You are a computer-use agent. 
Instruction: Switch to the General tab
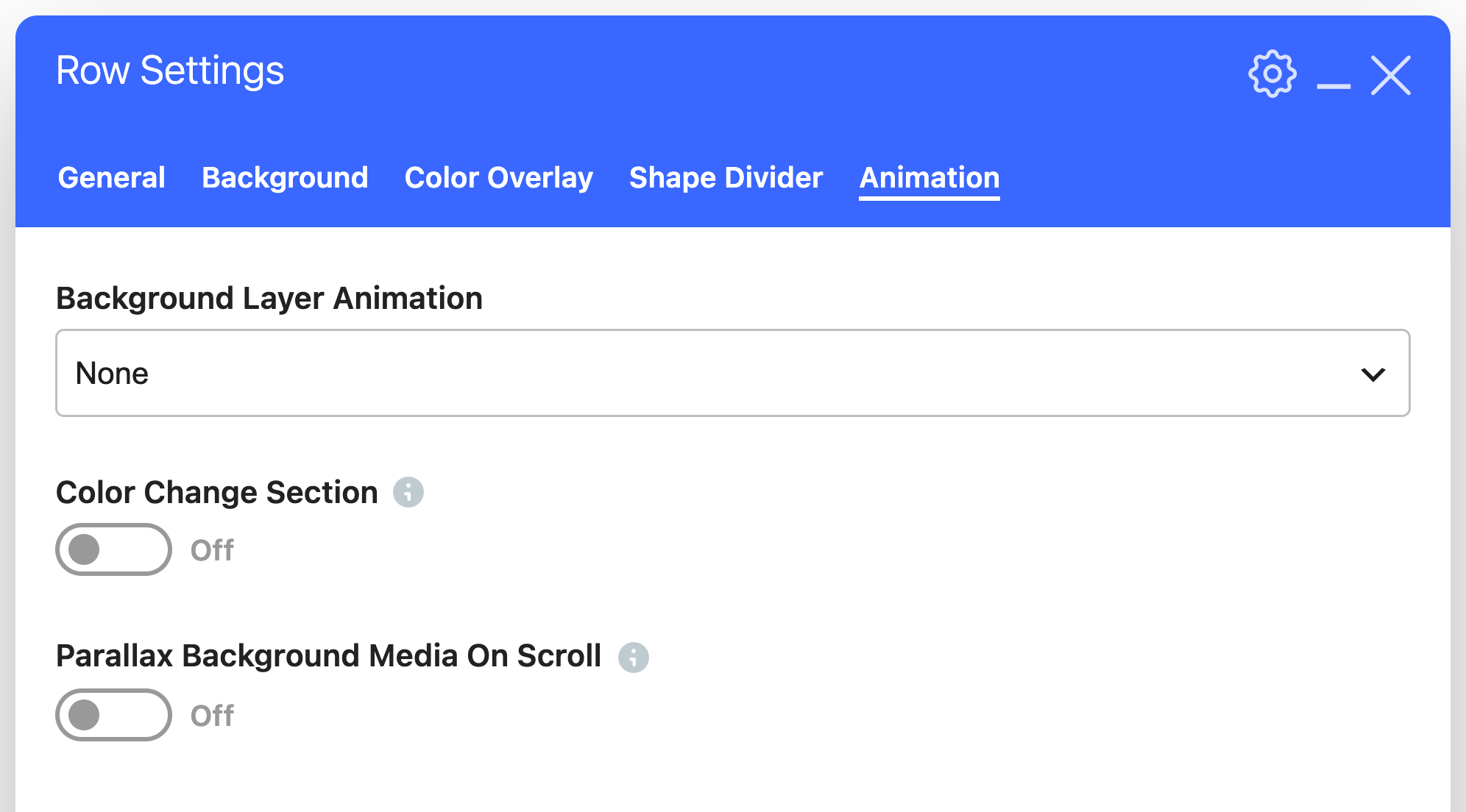click(x=112, y=178)
